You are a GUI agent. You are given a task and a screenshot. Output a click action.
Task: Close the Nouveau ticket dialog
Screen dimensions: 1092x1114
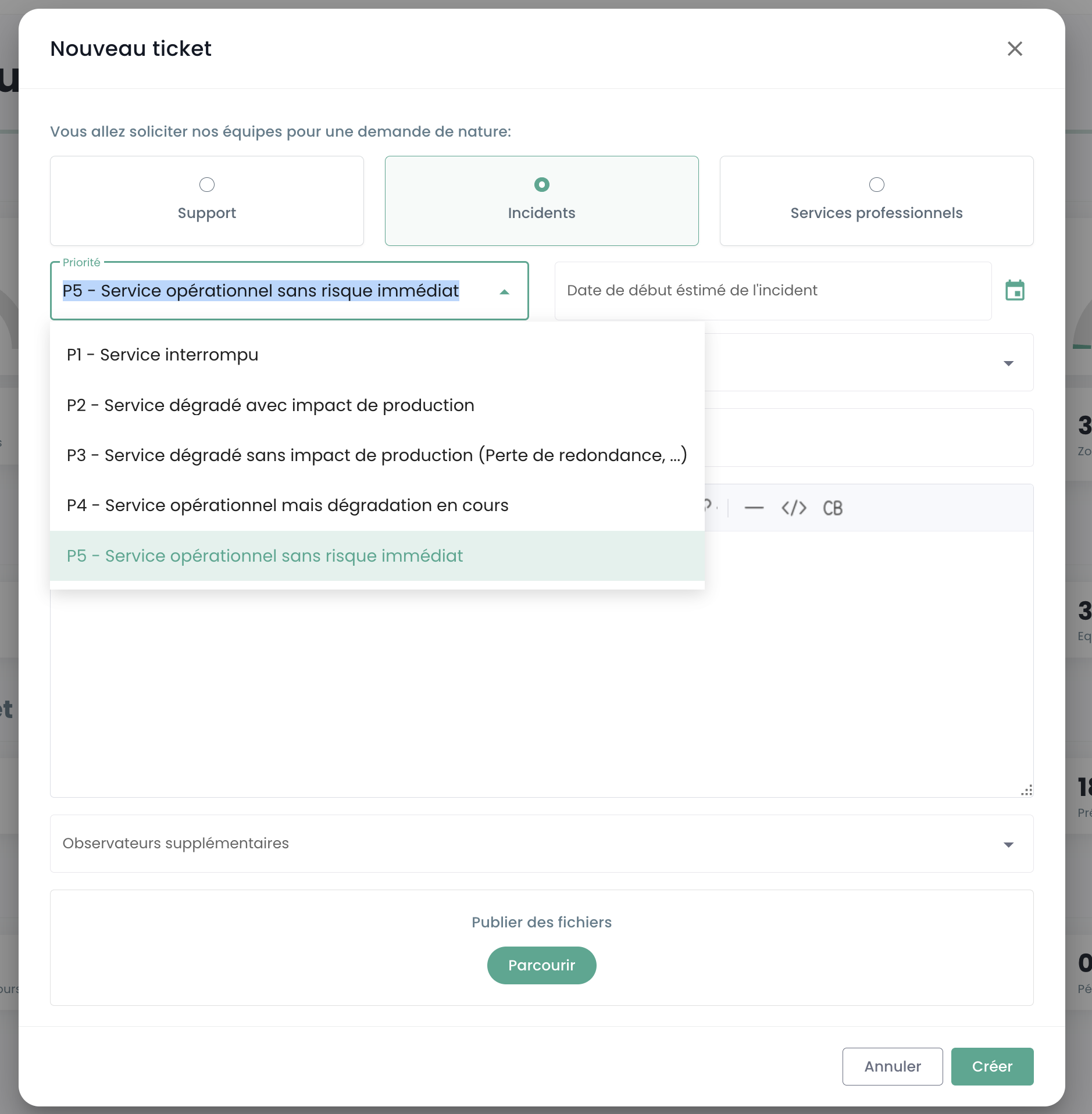(1015, 49)
